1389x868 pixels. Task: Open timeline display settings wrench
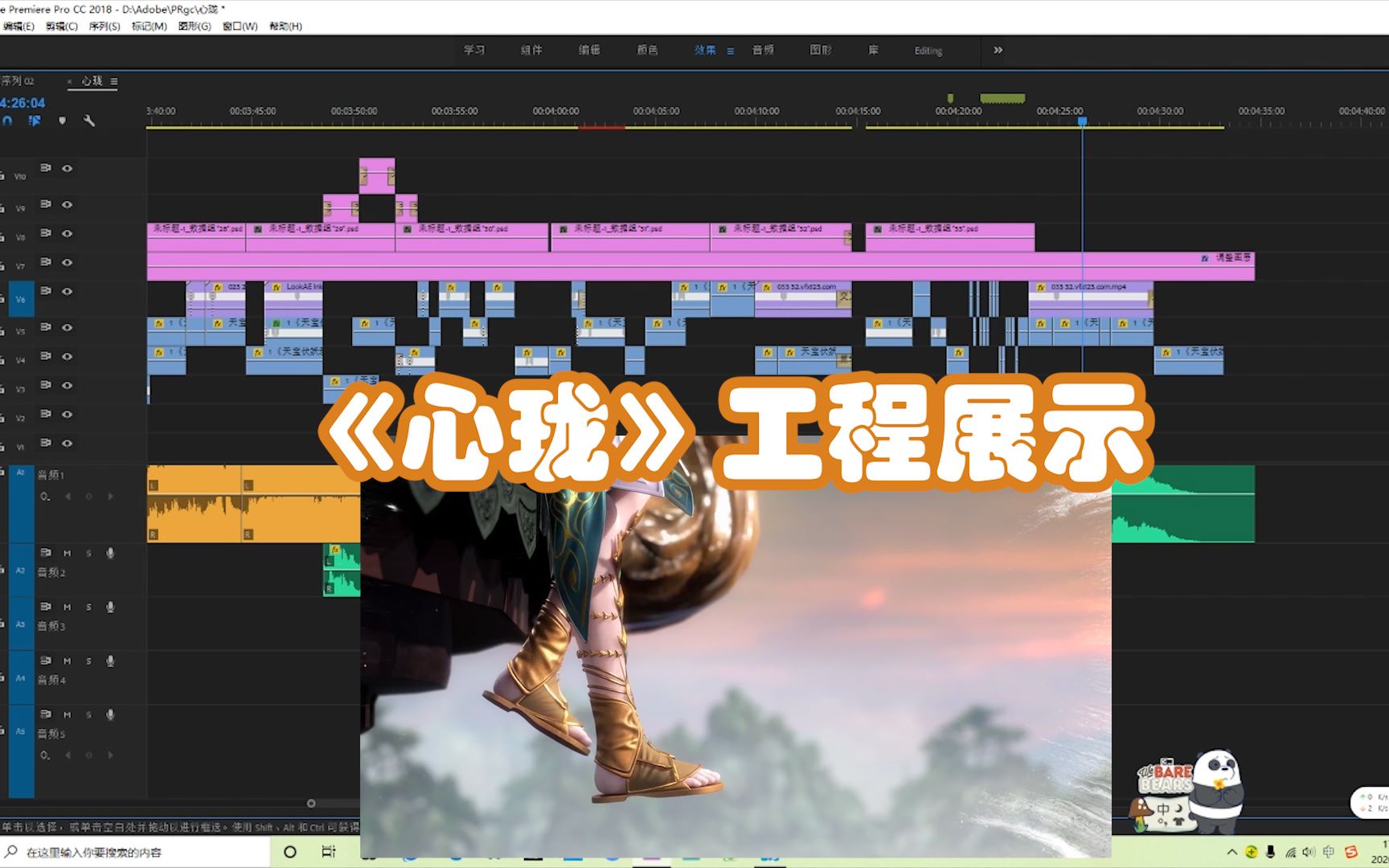point(89,121)
